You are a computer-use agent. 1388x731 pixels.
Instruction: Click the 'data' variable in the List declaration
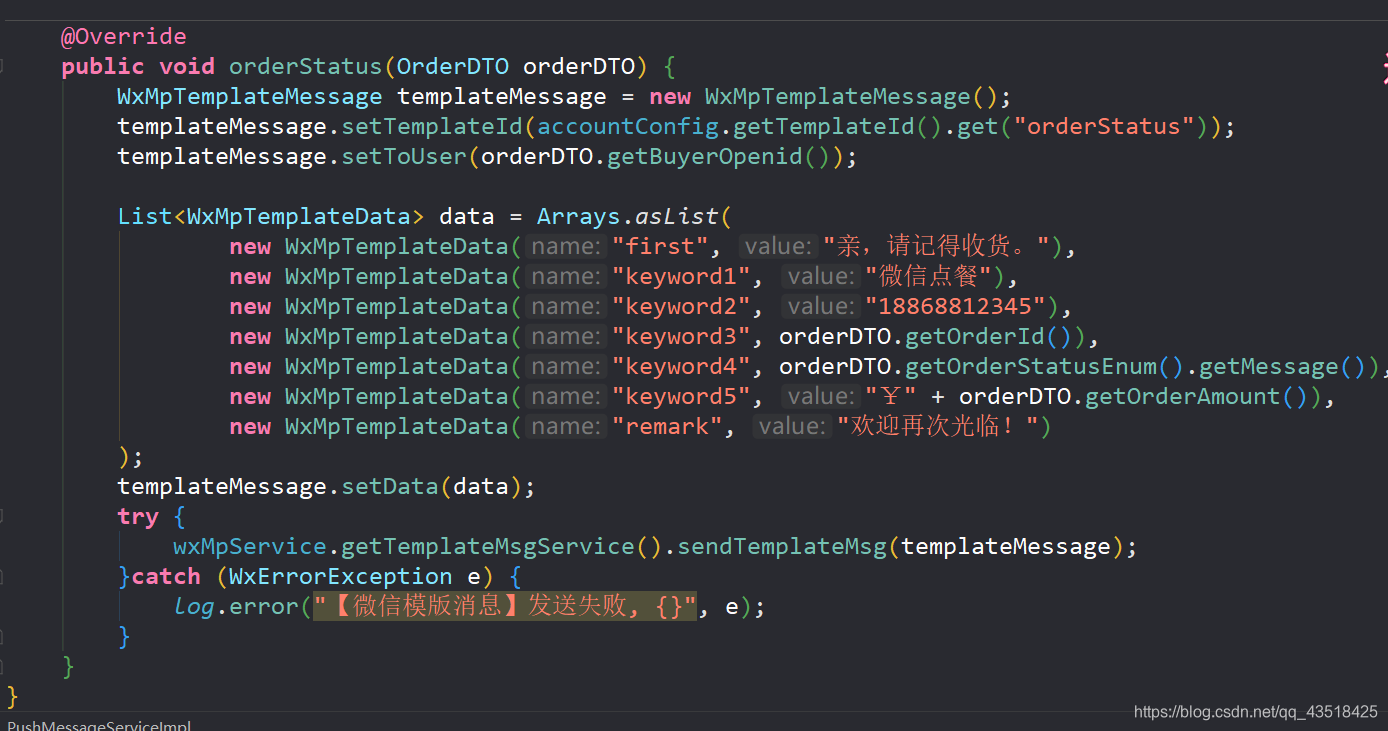(467, 217)
